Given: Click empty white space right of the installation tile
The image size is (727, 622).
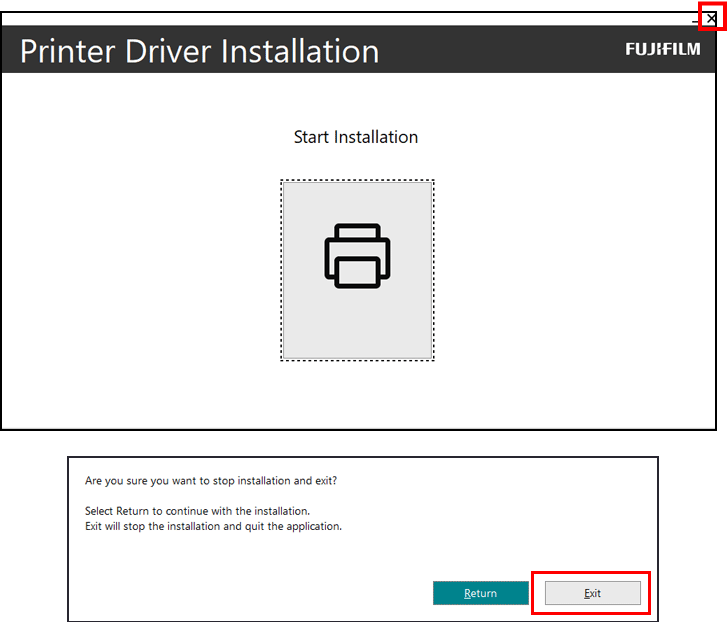Looking at the screenshot, I should click(x=570, y=270).
